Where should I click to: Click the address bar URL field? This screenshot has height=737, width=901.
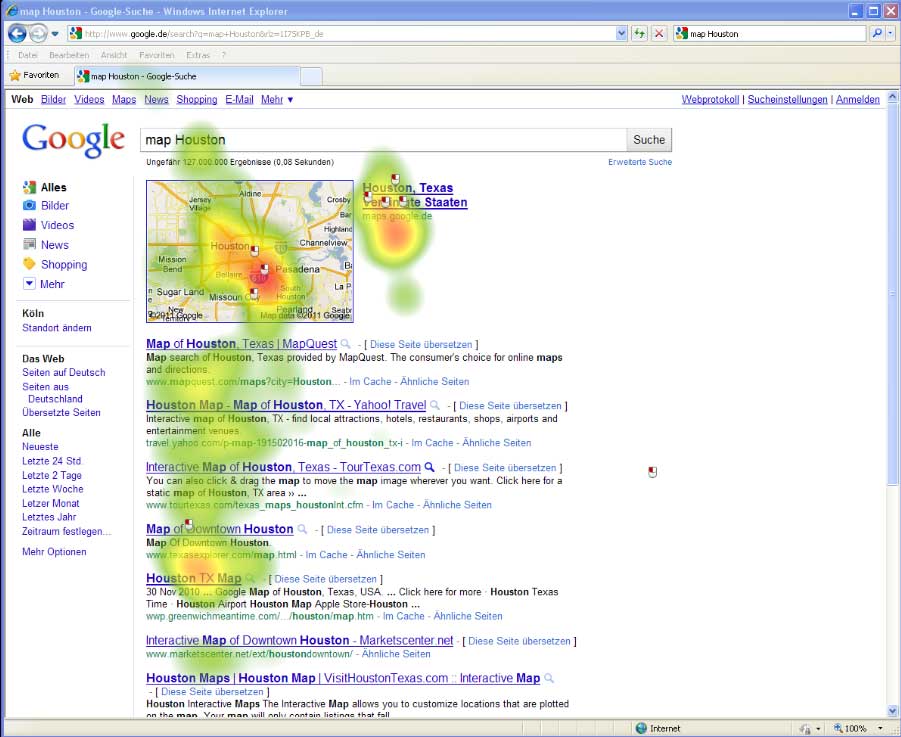341,34
